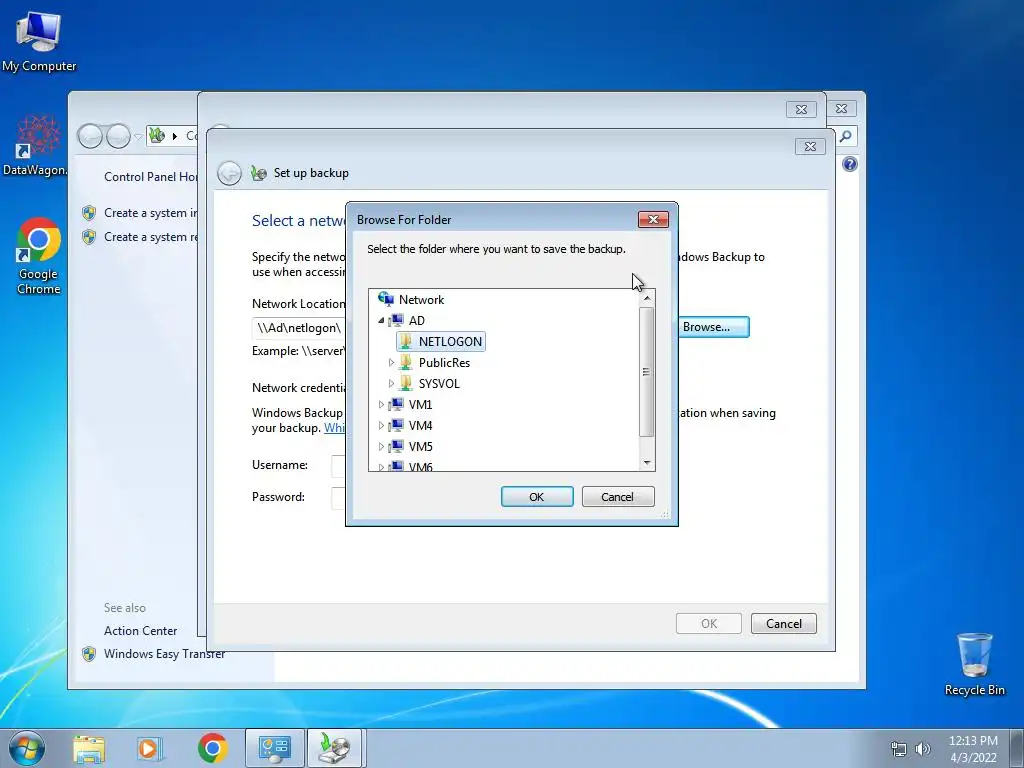The width and height of the screenshot is (1024, 768).
Task: Click the SYSVOL folder icon
Action: (x=406, y=383)
